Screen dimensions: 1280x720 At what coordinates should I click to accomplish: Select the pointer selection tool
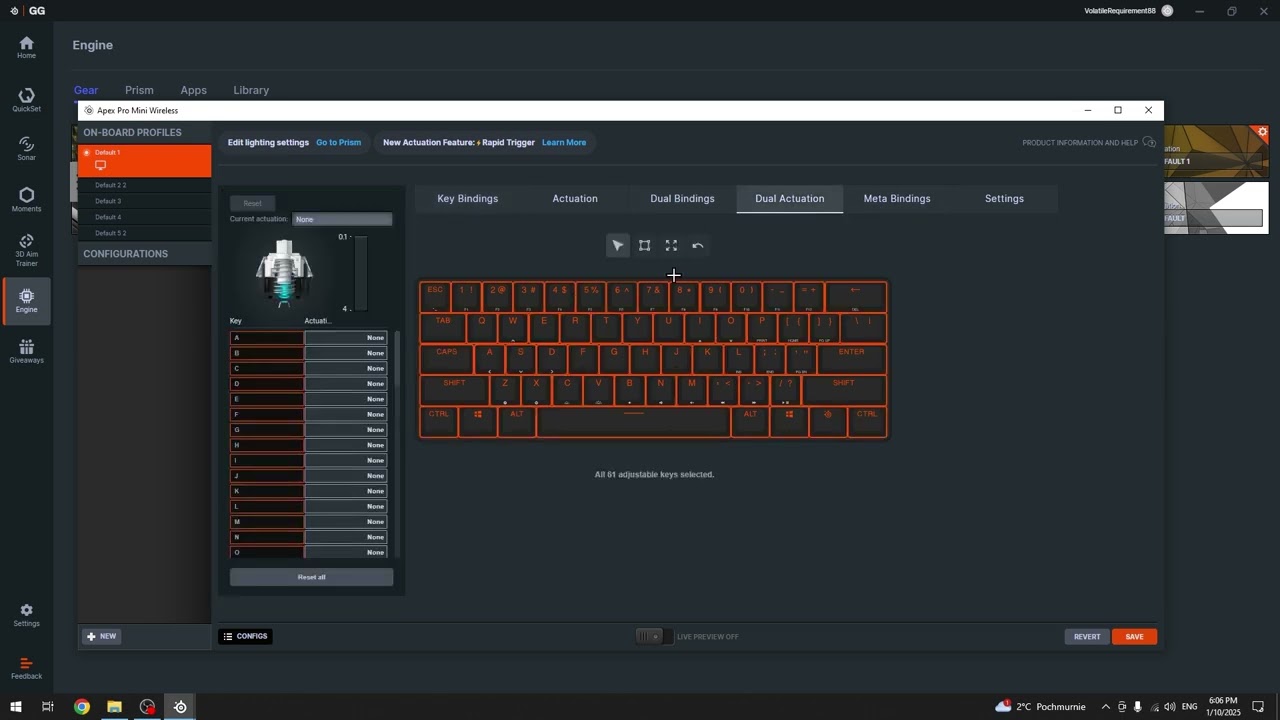(x=618, y=246)
